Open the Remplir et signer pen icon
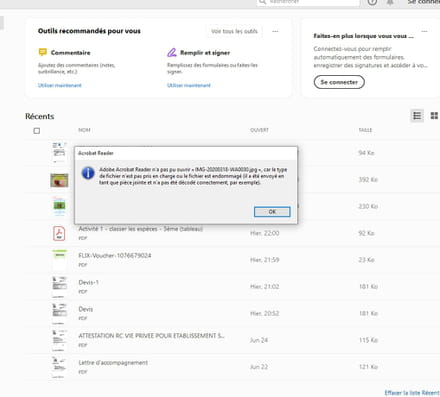 click(172, 52)
